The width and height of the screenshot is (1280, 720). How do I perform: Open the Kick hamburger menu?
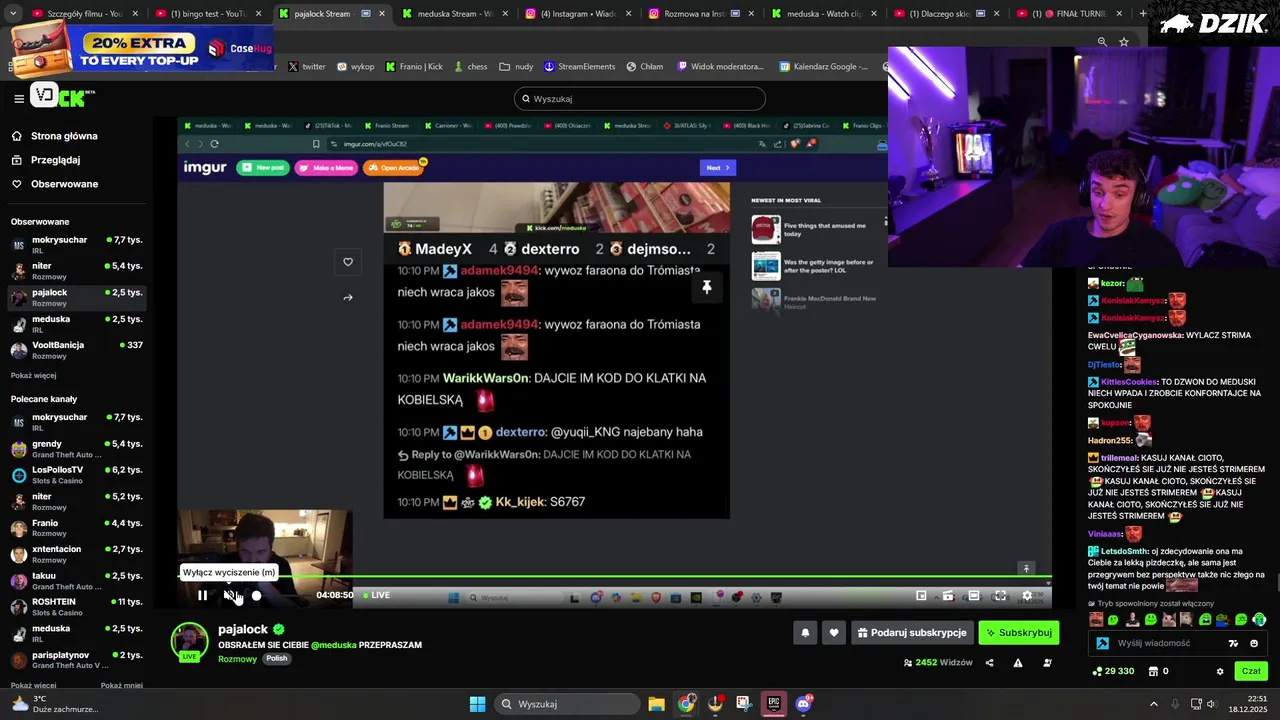(19, 98)
